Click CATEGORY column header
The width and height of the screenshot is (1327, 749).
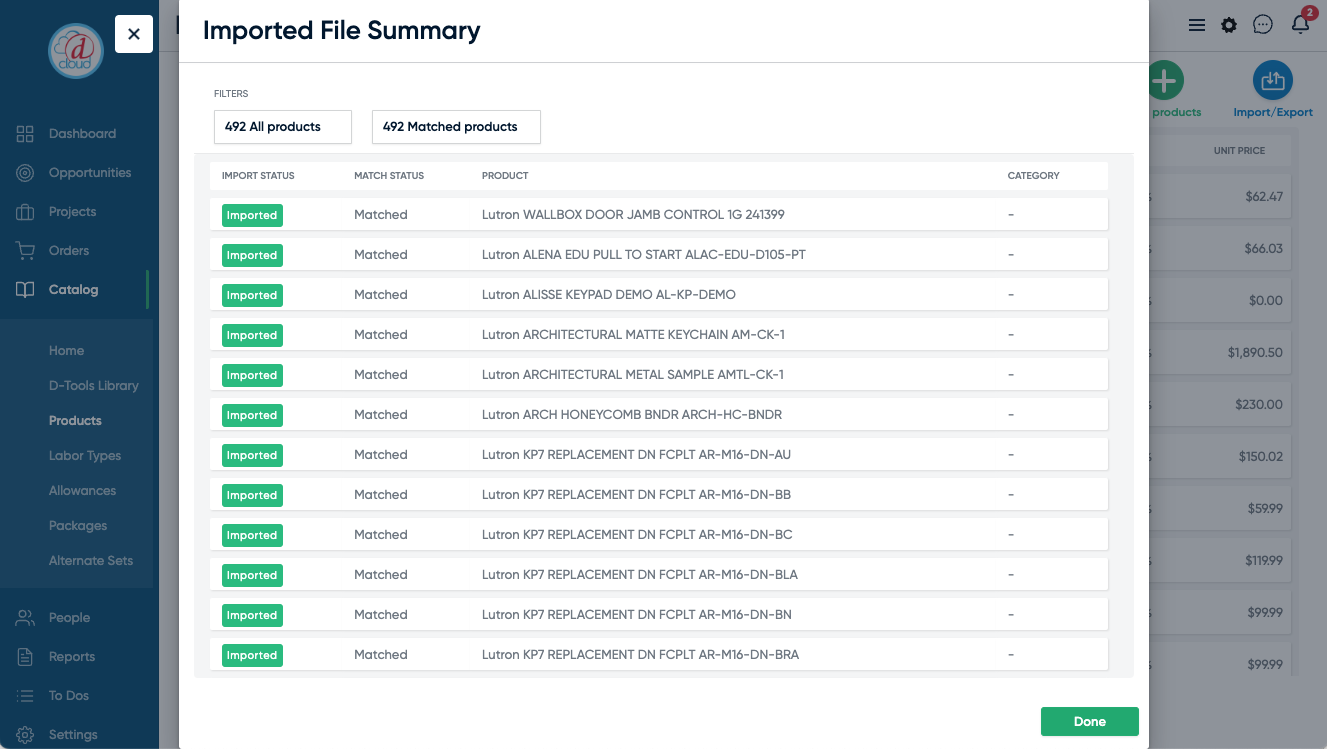[x=1034, y=176]
